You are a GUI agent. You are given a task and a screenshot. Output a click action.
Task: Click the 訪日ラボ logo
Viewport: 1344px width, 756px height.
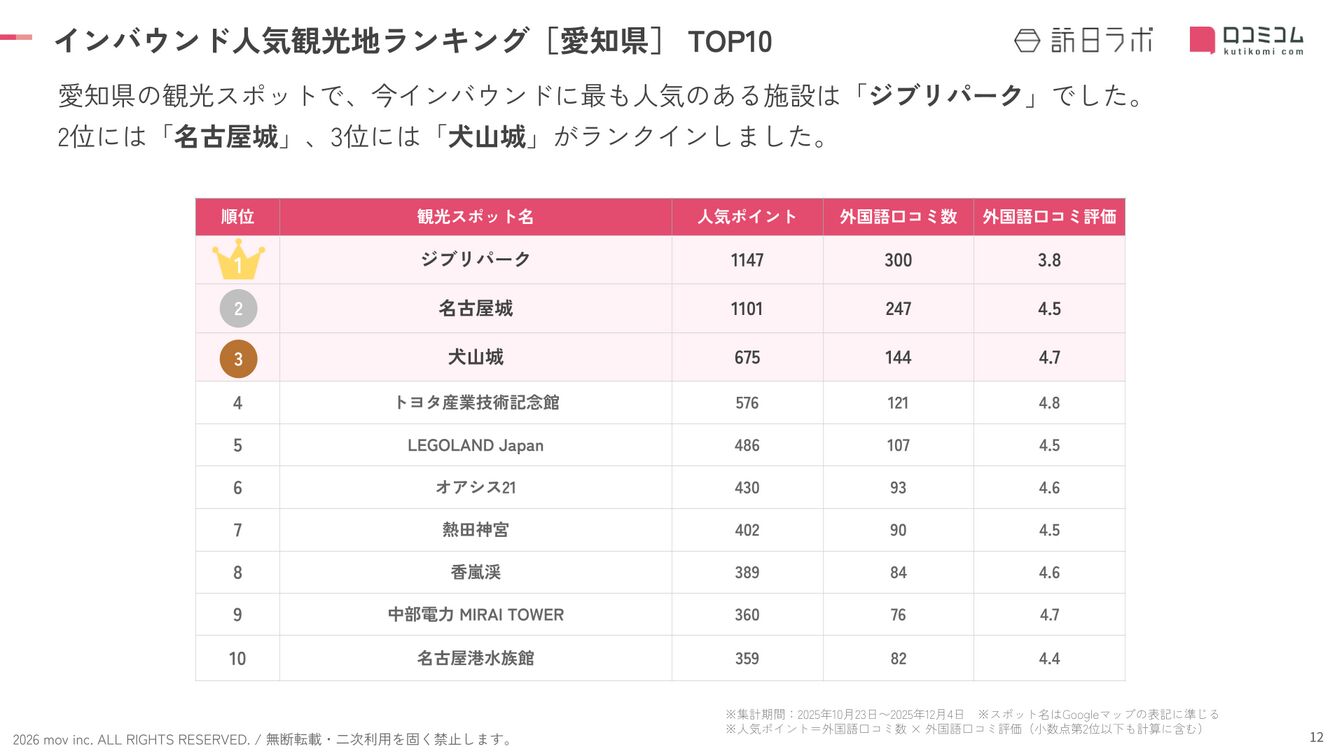click(1084, 40)
